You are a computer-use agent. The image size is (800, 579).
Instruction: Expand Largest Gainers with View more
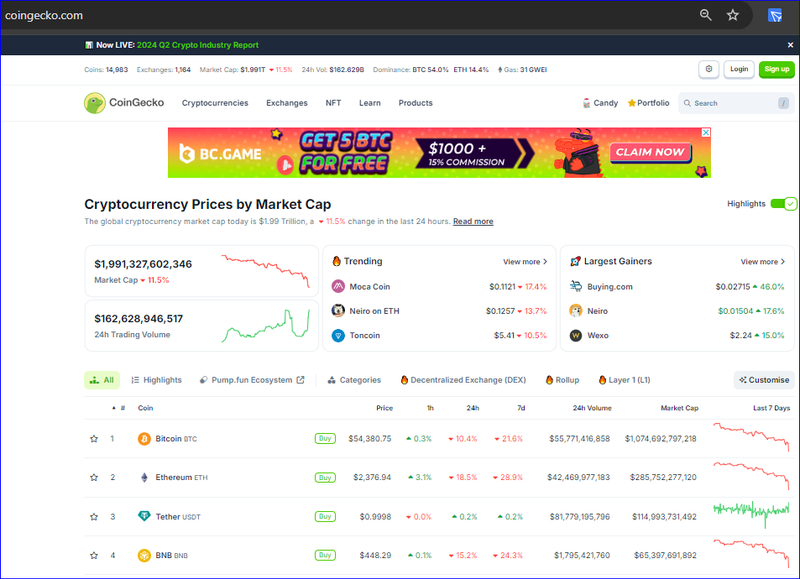tap(763, 262)
